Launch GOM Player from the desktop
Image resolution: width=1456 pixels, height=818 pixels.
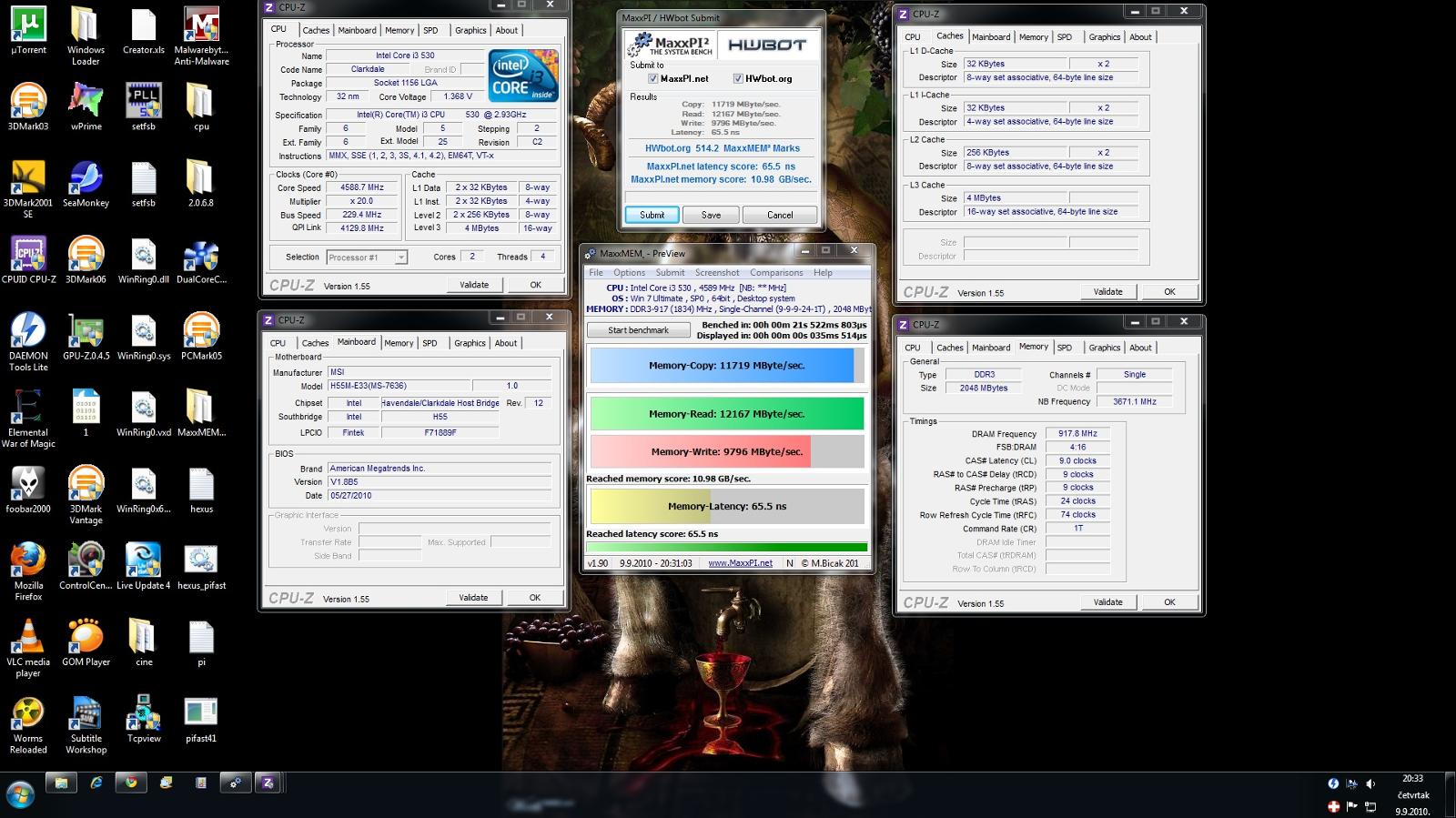tap(86, 642)
